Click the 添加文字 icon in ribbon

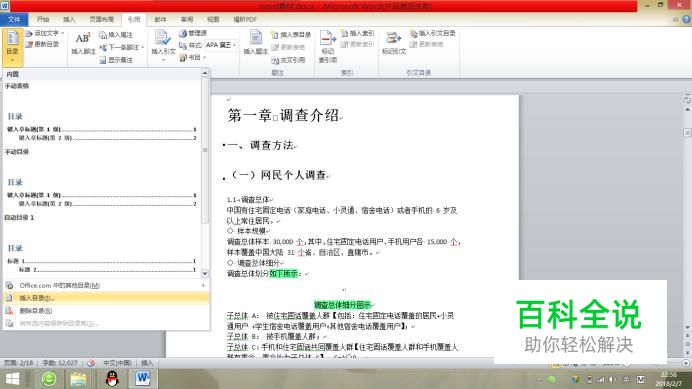click(x=29, y=34)
